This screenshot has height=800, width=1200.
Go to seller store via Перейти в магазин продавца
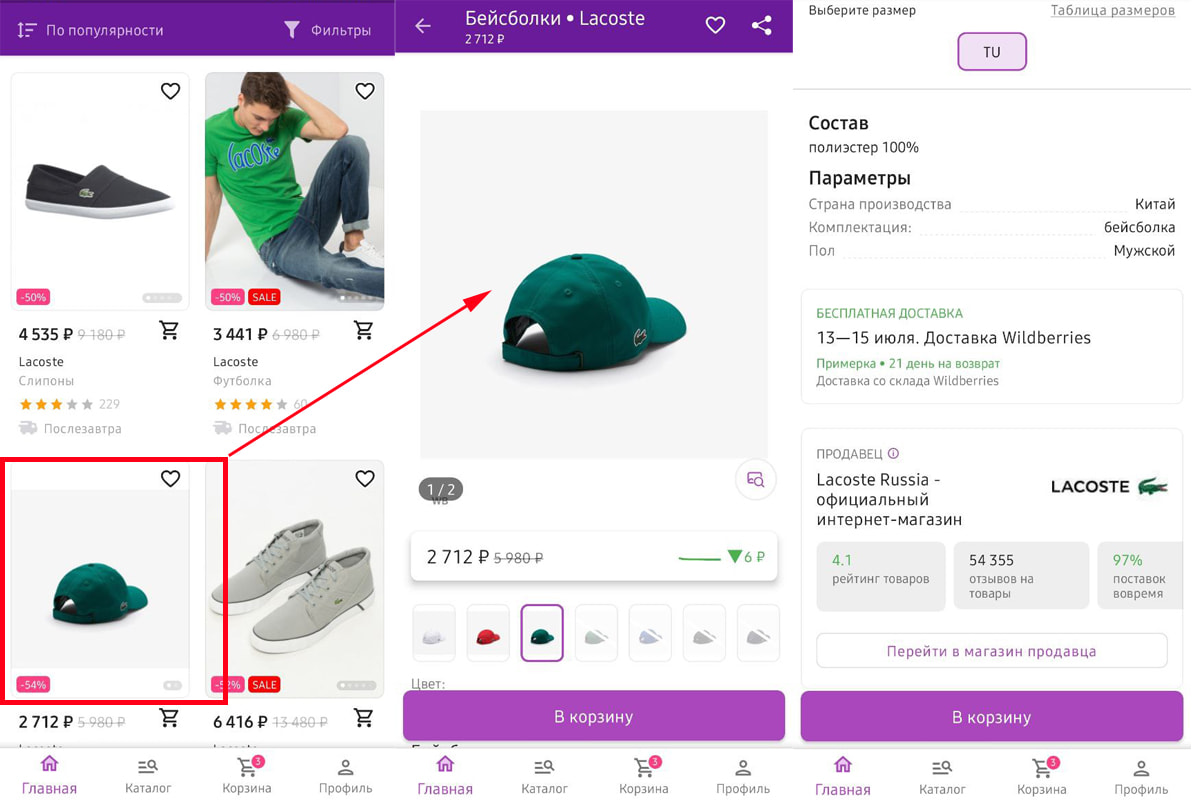992,651
